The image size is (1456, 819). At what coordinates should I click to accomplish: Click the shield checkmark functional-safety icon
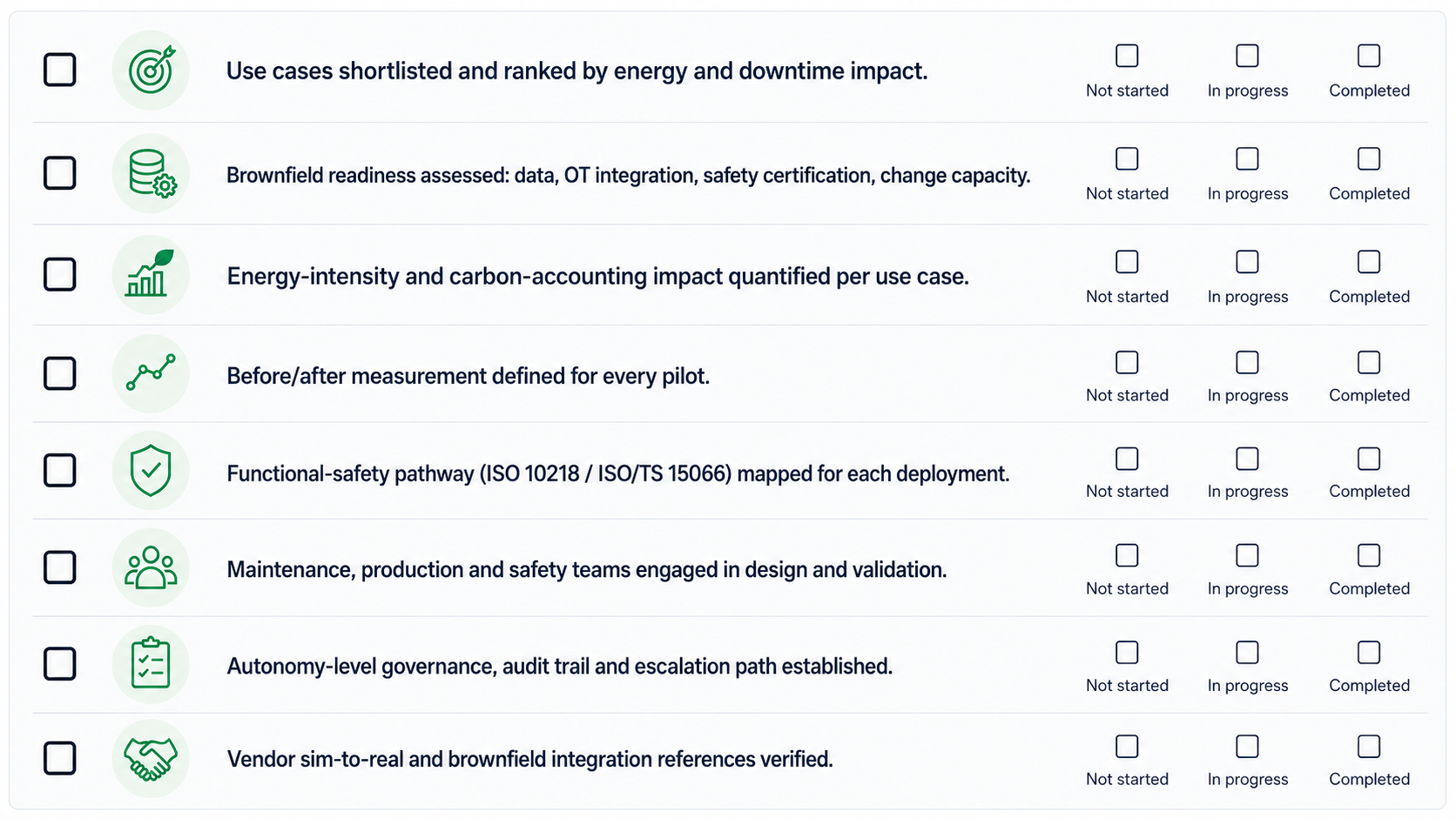151,471
